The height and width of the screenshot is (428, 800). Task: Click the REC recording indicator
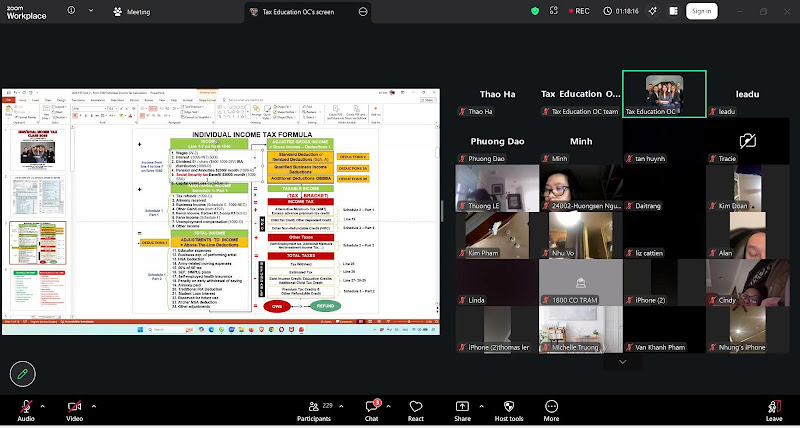579,11
